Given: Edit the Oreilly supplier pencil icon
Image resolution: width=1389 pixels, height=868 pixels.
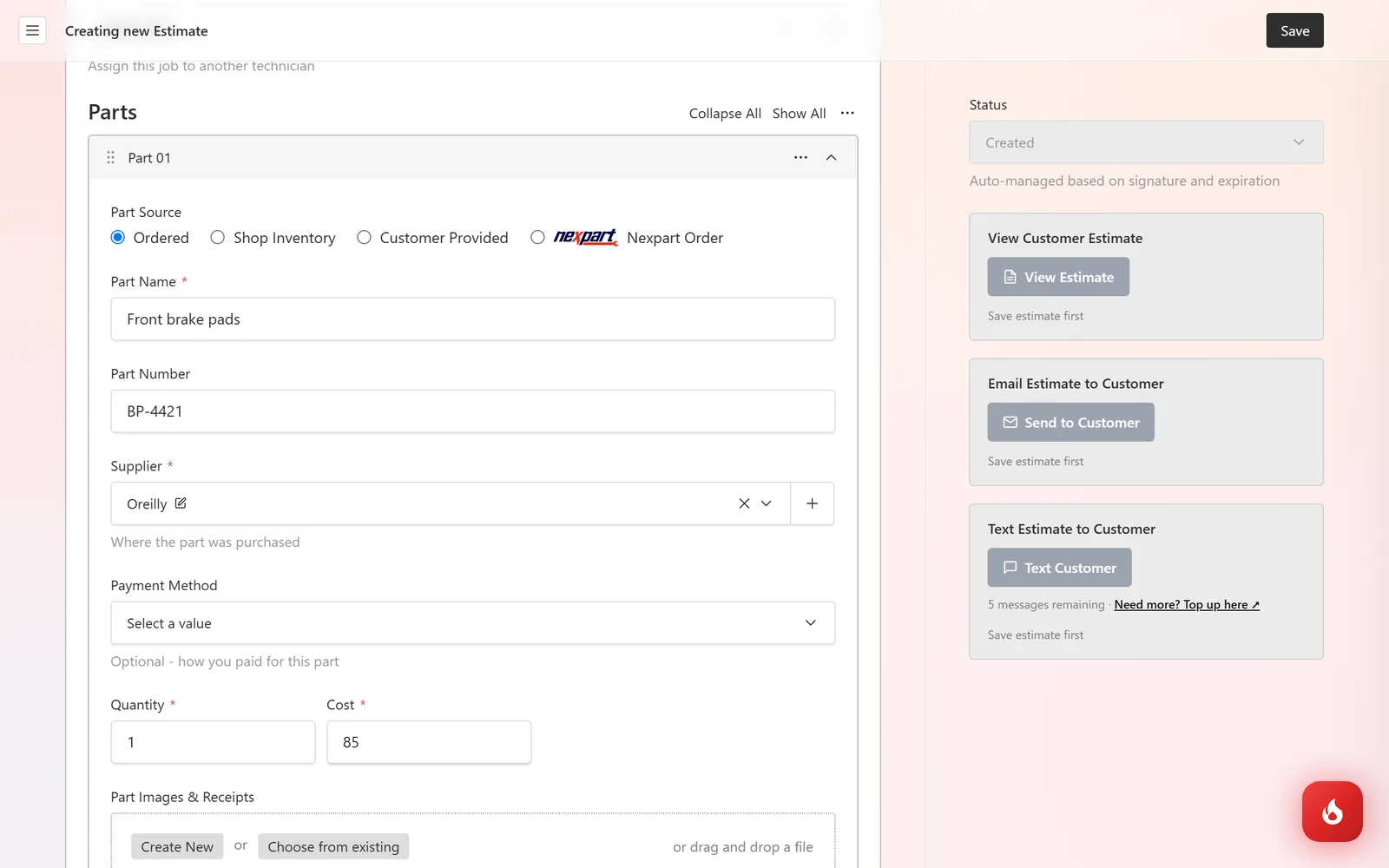Looking at the screenshot, I should click(x=181, y=503).
